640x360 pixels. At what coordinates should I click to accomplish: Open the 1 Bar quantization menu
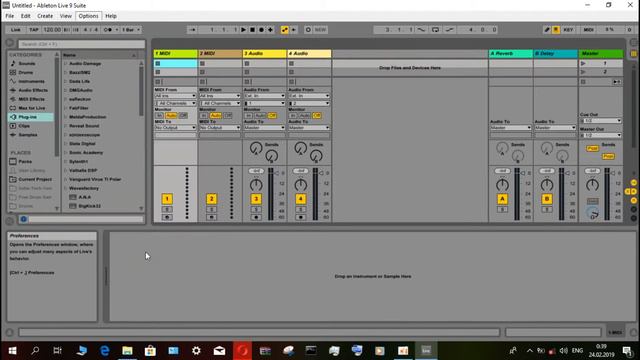[x=131, y=30]
